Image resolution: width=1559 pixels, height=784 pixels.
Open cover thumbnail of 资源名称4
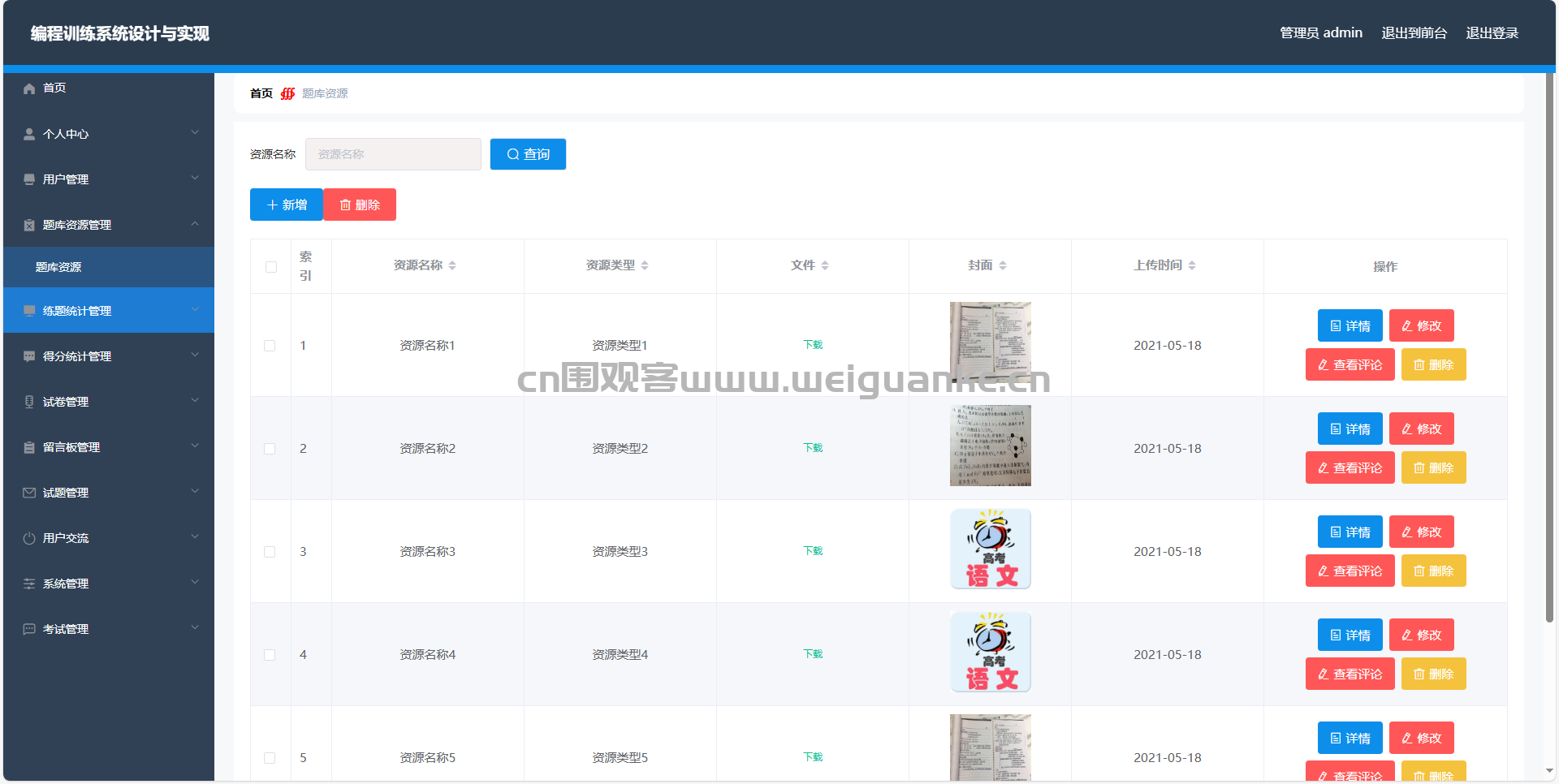click(991, 652)
